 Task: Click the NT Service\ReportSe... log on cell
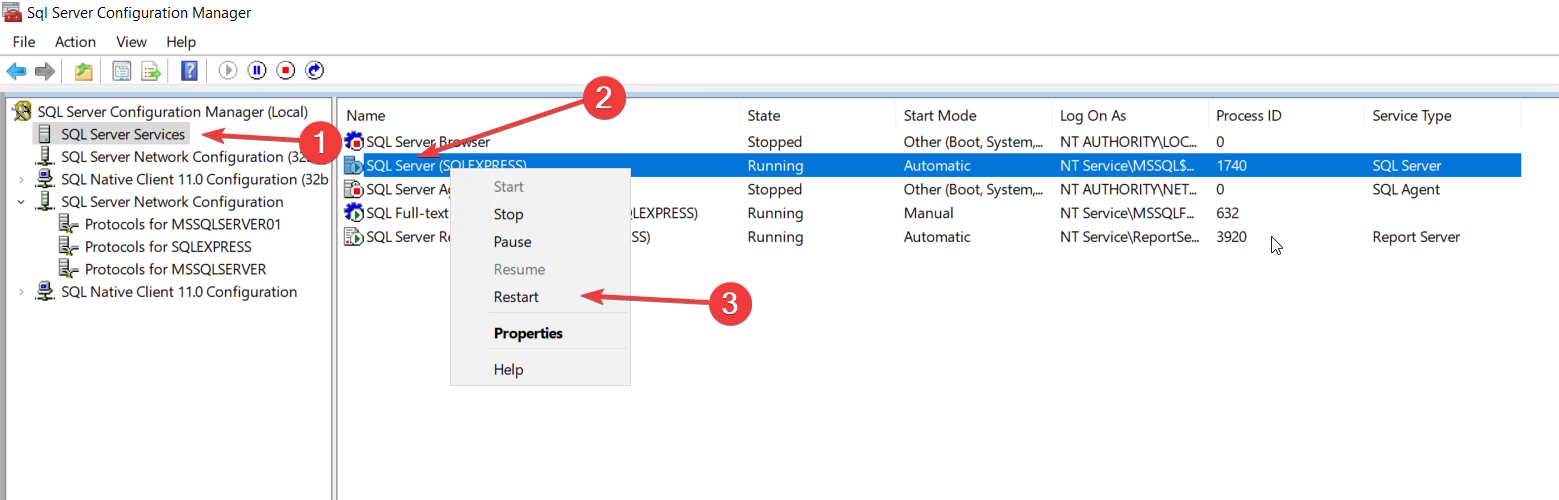(1128, 237)
